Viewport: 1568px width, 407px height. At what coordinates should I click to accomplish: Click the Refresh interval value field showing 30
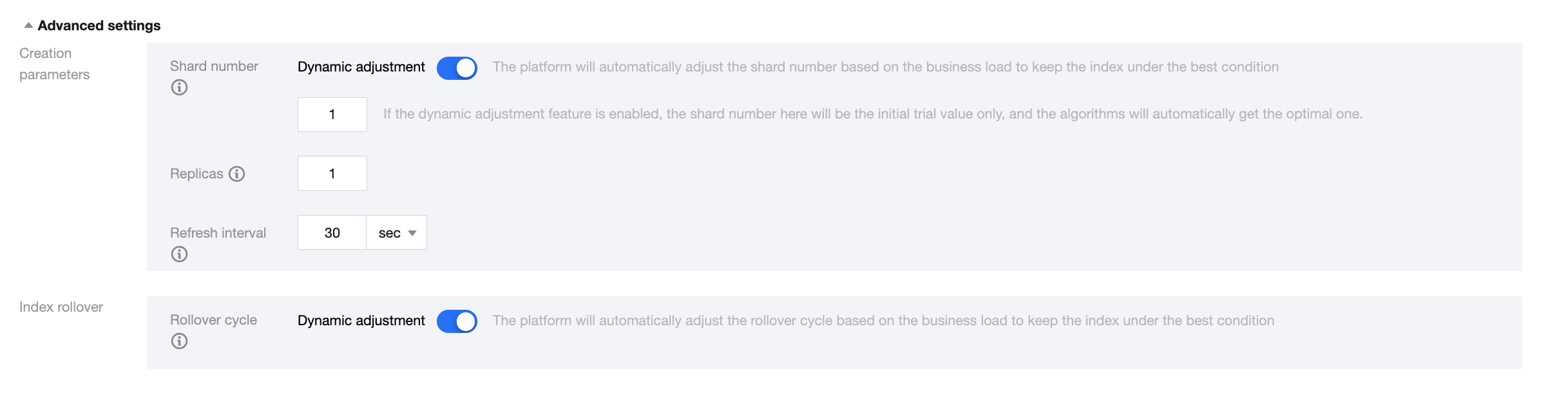tap(332, 233)
